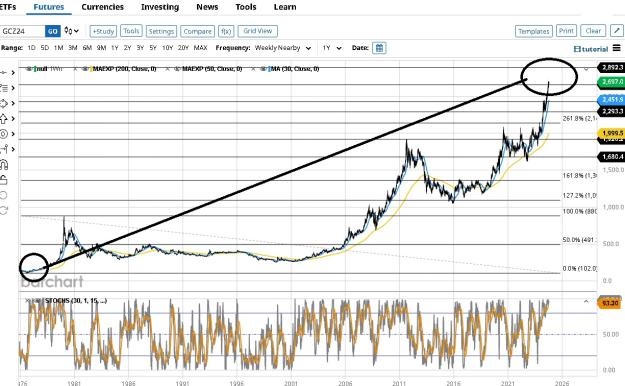625x386 pixels.
Task: Click the Compare button
Action: point(197,31)
